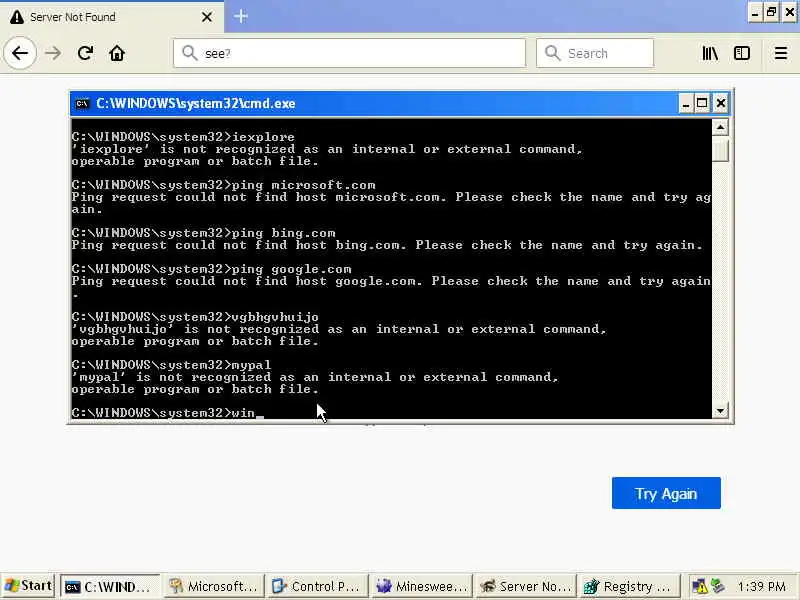800x600 pixels.
Task: Minimize the browser window
Action: (x=755, y=13)
